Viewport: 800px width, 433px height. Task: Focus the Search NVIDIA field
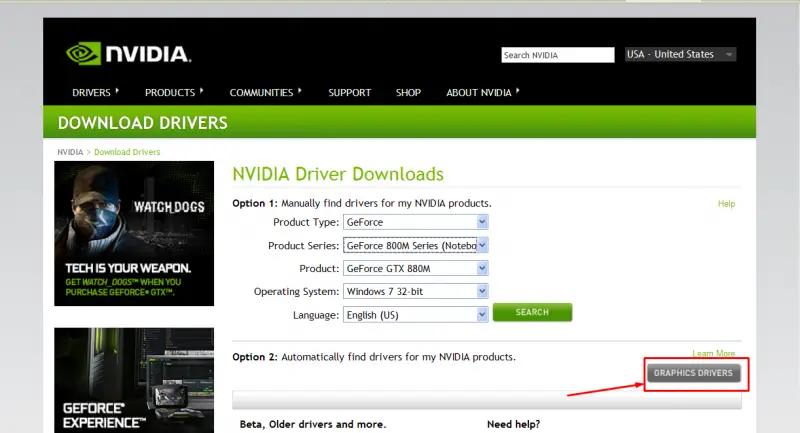pyautogui.click(x=558, y=55)
